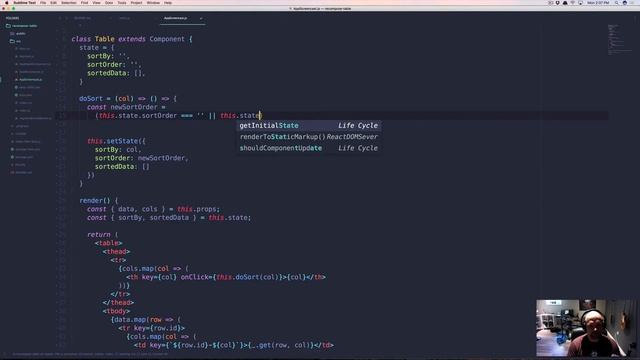Click the line 'class Table extends Component {'
Viewport: 640px width, 360px height.
coord(132,39)
